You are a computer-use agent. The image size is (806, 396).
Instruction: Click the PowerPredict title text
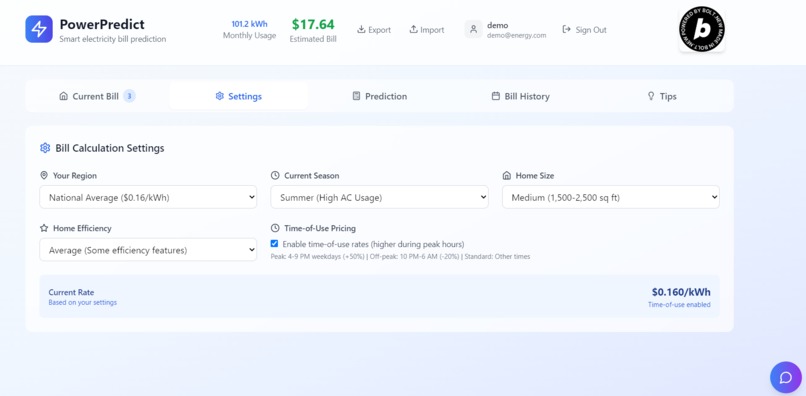[x=102, y=24]
